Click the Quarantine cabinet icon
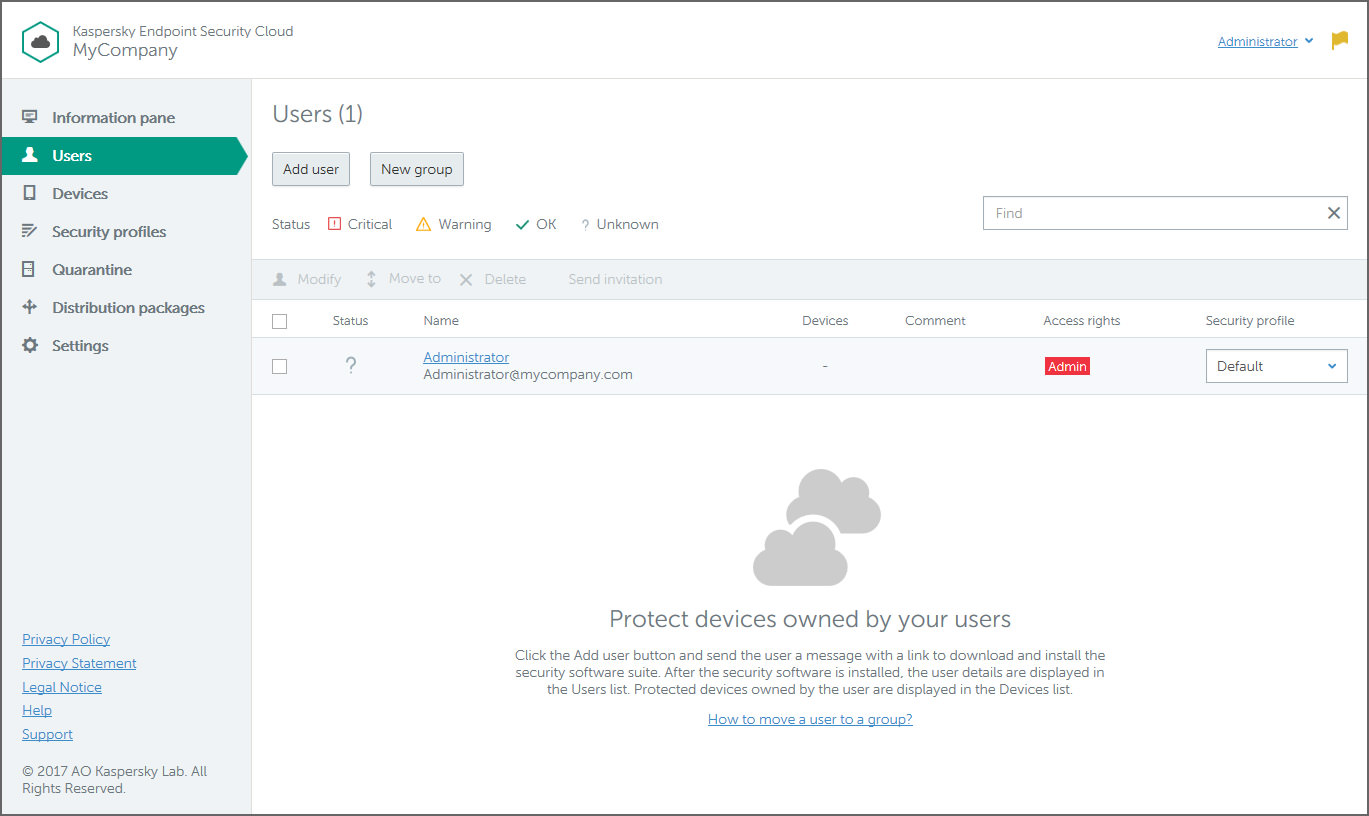 pos(30,269)
